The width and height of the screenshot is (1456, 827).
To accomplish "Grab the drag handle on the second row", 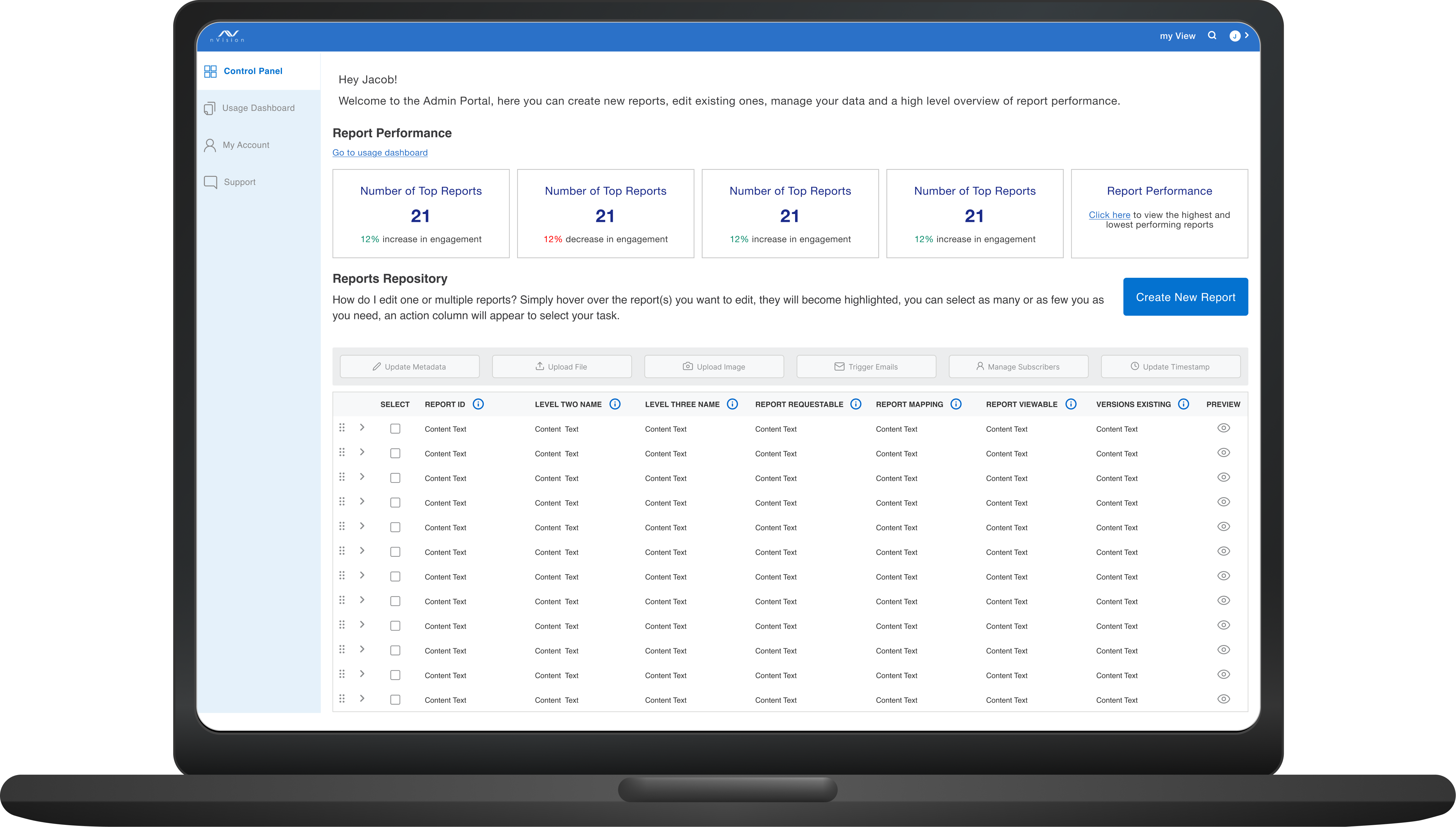I will 342,452.
